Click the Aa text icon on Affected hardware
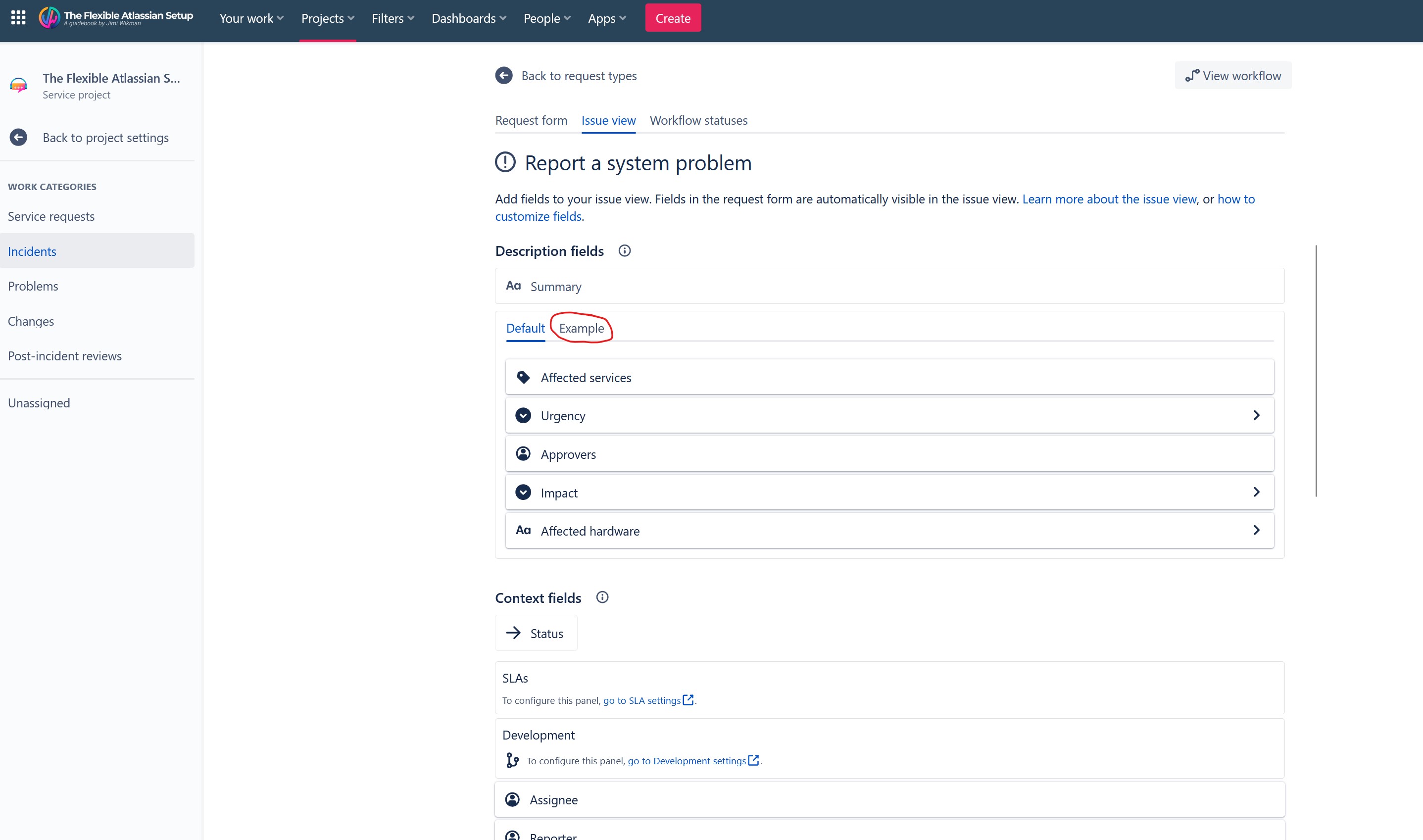1423x840 pixels. 523,530
